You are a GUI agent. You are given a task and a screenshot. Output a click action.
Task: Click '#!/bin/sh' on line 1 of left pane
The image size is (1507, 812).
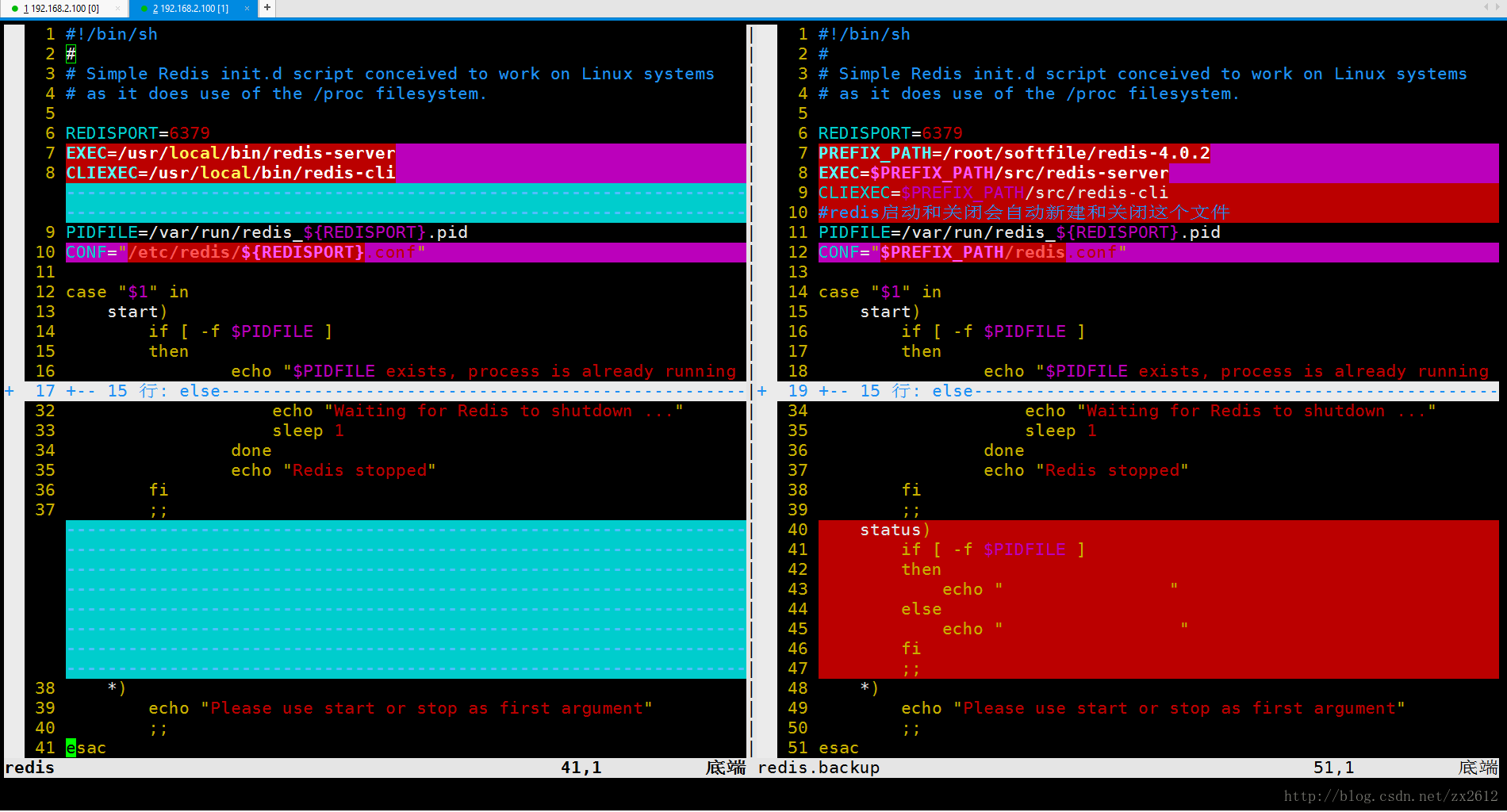point(112,34)
